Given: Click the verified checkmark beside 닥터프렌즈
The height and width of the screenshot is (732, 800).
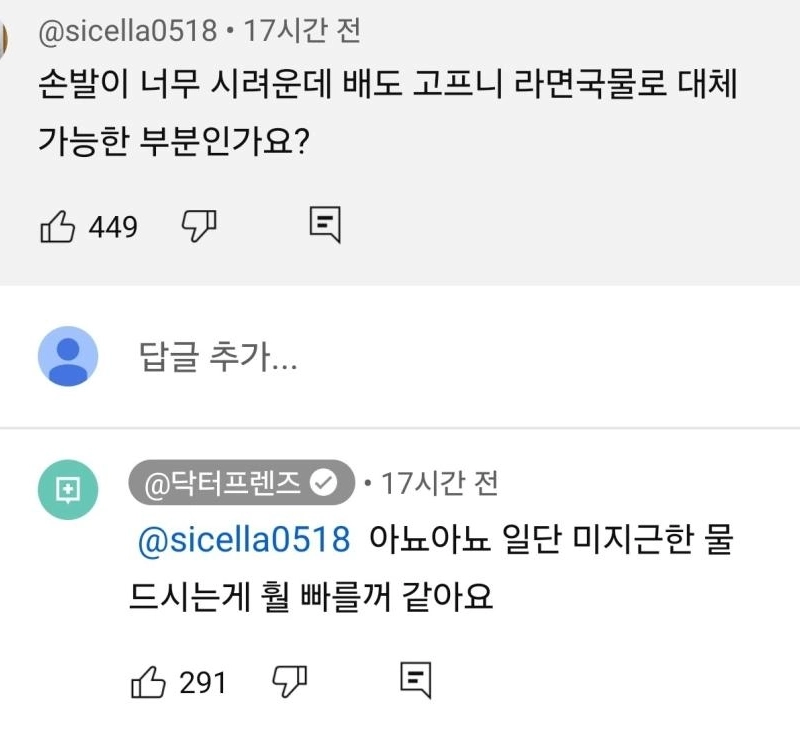Looking at the screenshot, I should tap(323, 484).
